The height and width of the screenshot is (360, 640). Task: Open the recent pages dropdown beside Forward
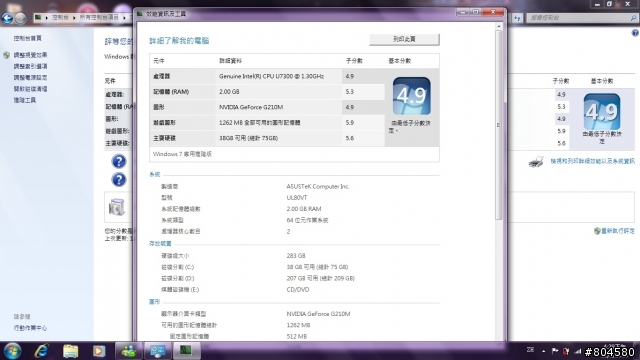[x=29, y=18]
